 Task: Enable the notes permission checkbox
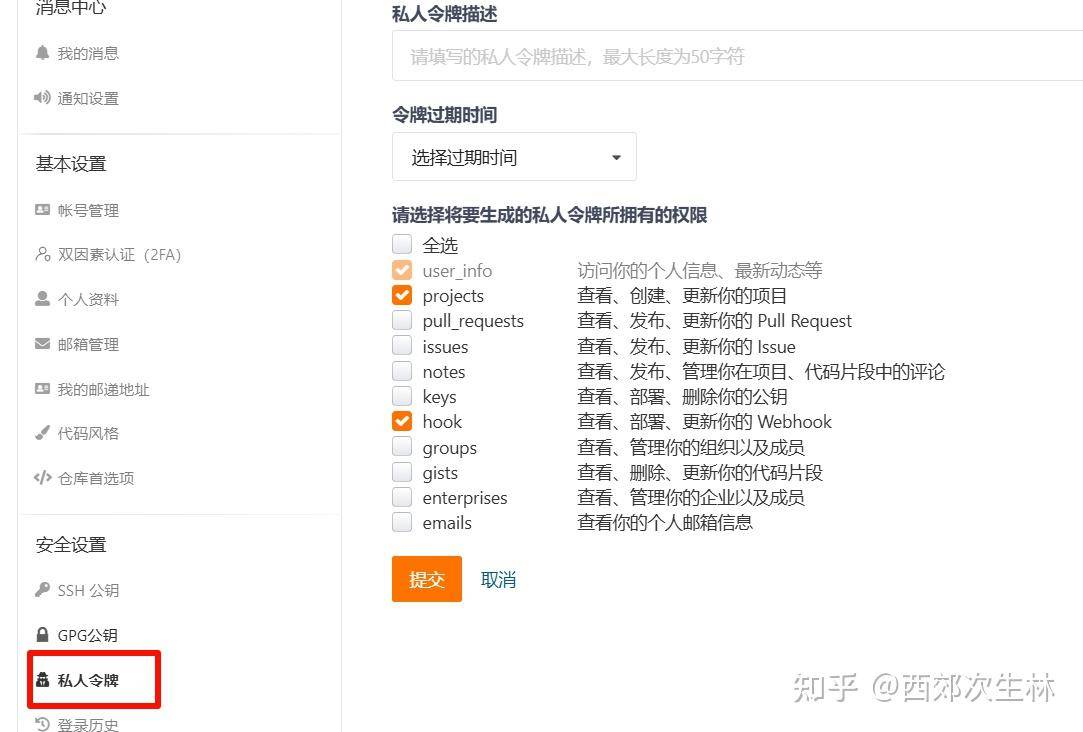pos(402,371)
